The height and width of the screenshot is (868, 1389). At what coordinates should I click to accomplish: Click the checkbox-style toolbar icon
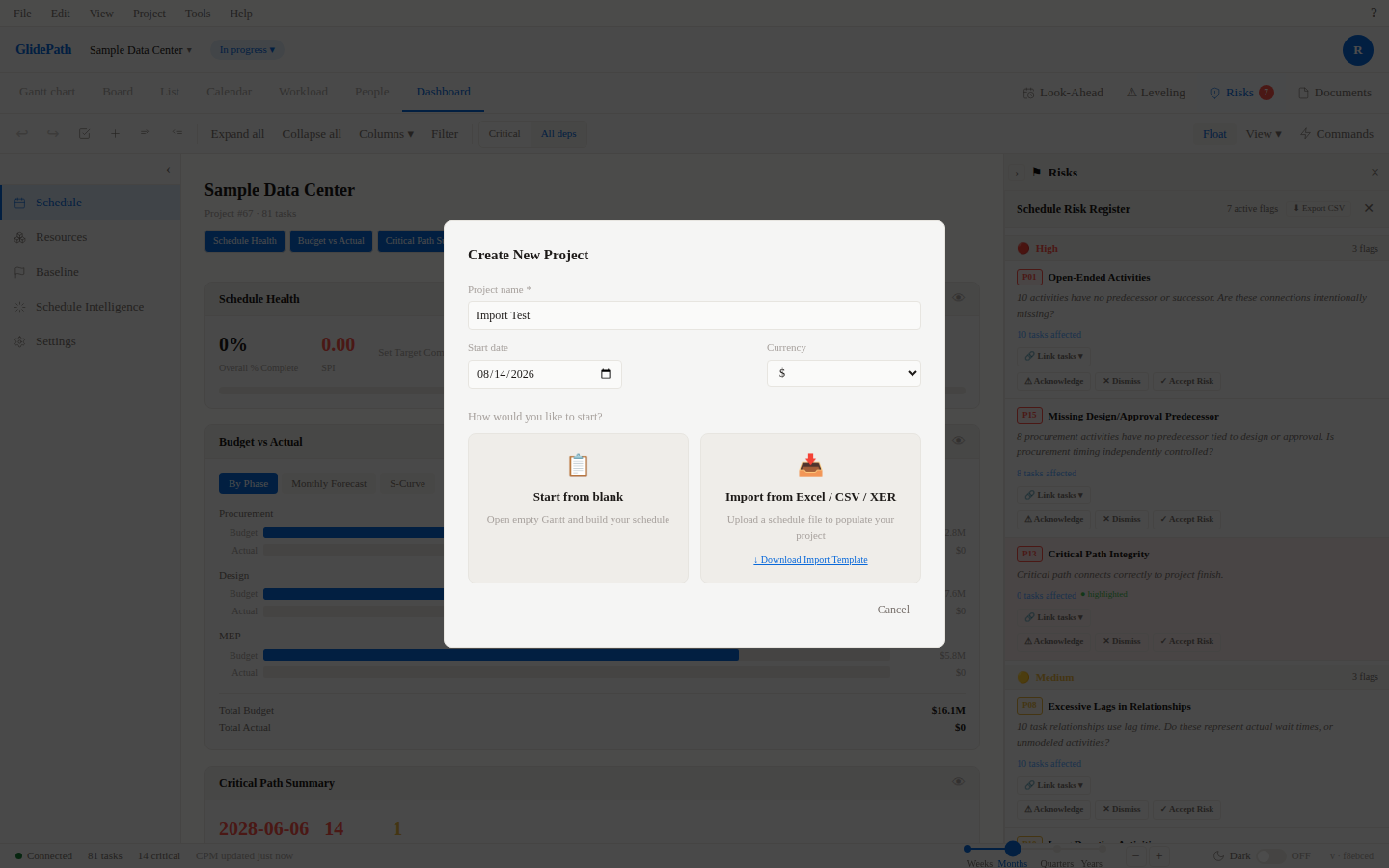coord(84,134)
